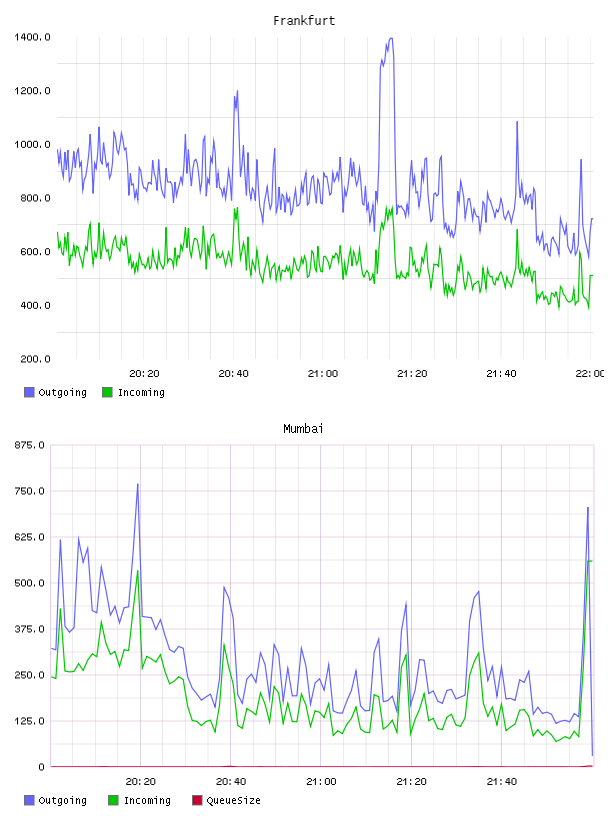Screen dimensions: 608x816
Task: Click the 21:40 time label on Mumbai chart
Action: tap(502, 781)
